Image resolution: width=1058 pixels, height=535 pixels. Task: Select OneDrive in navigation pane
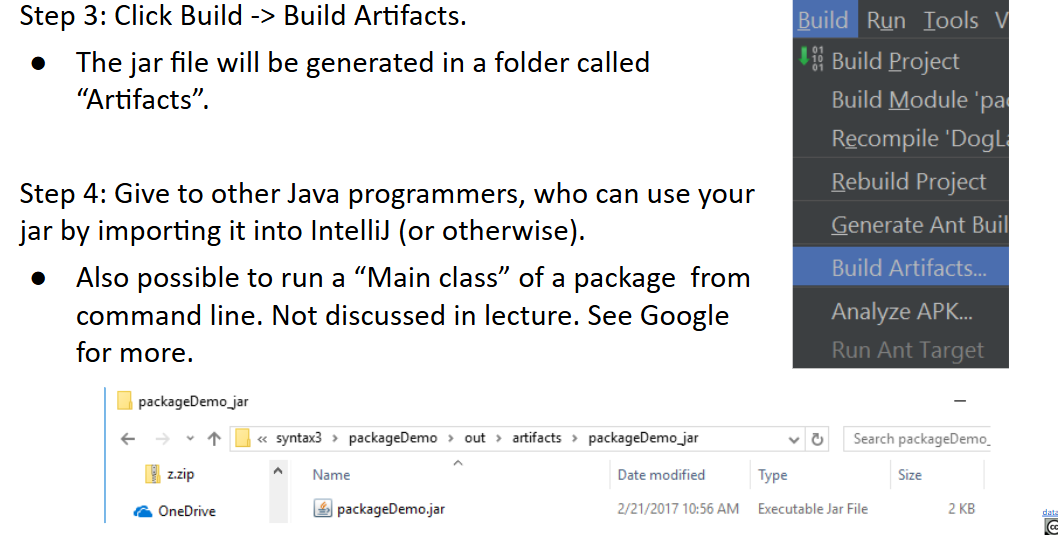(x=186, y=511)
